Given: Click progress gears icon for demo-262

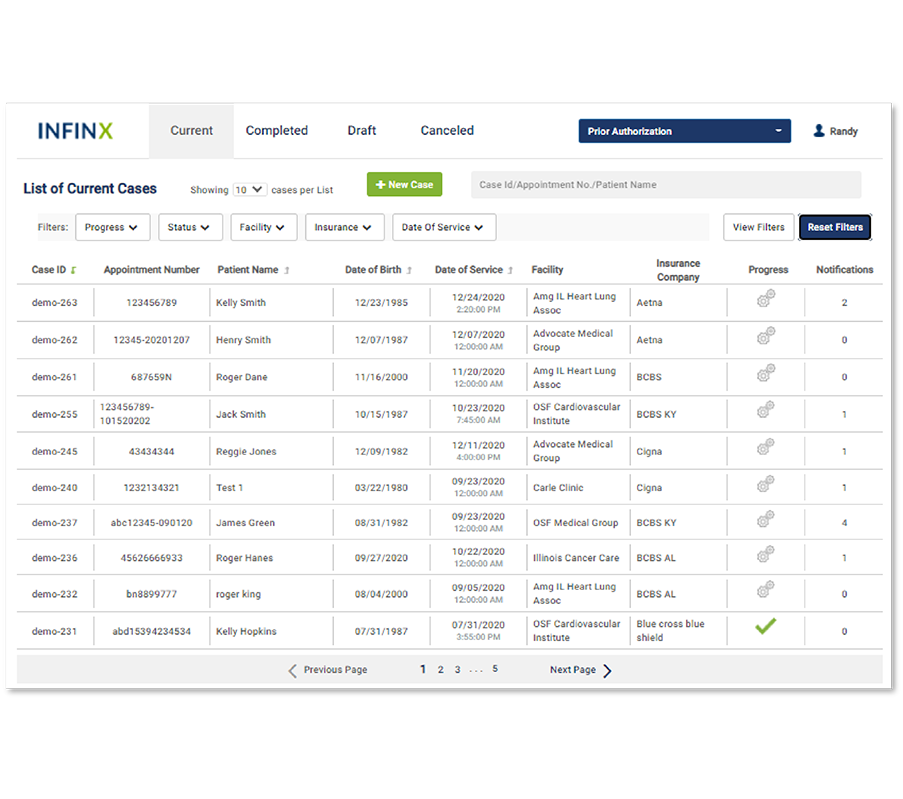Looking at the screenshot, I should point(765,335).
